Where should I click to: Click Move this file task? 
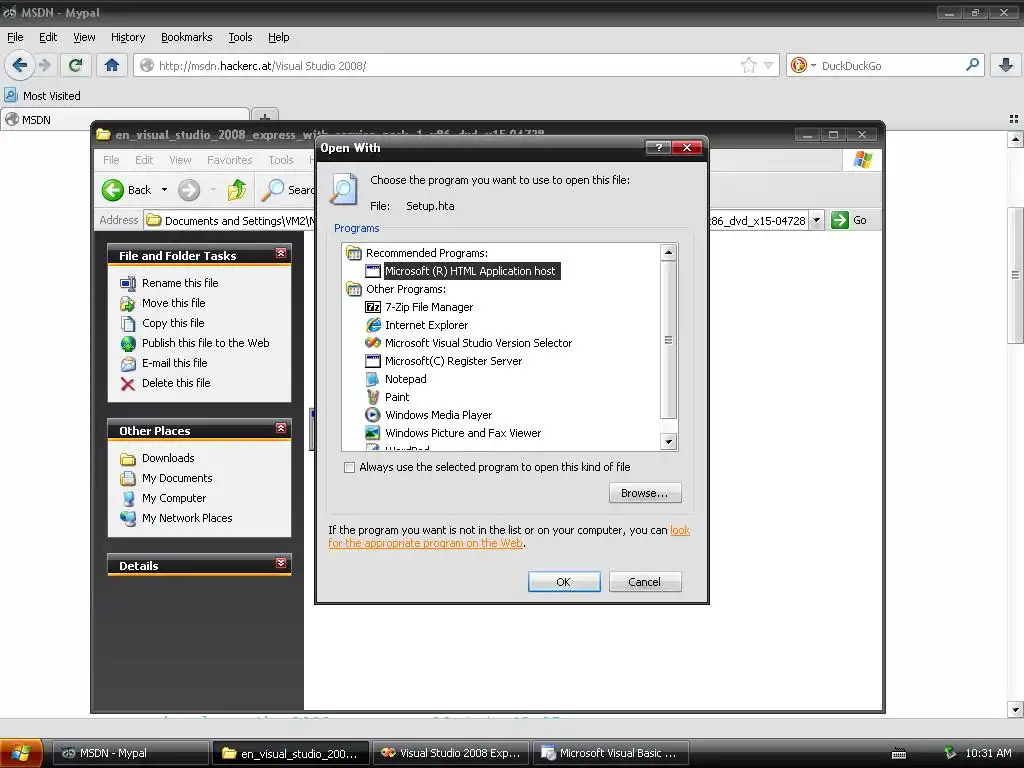pyautogui.click(x=173, y=303)
